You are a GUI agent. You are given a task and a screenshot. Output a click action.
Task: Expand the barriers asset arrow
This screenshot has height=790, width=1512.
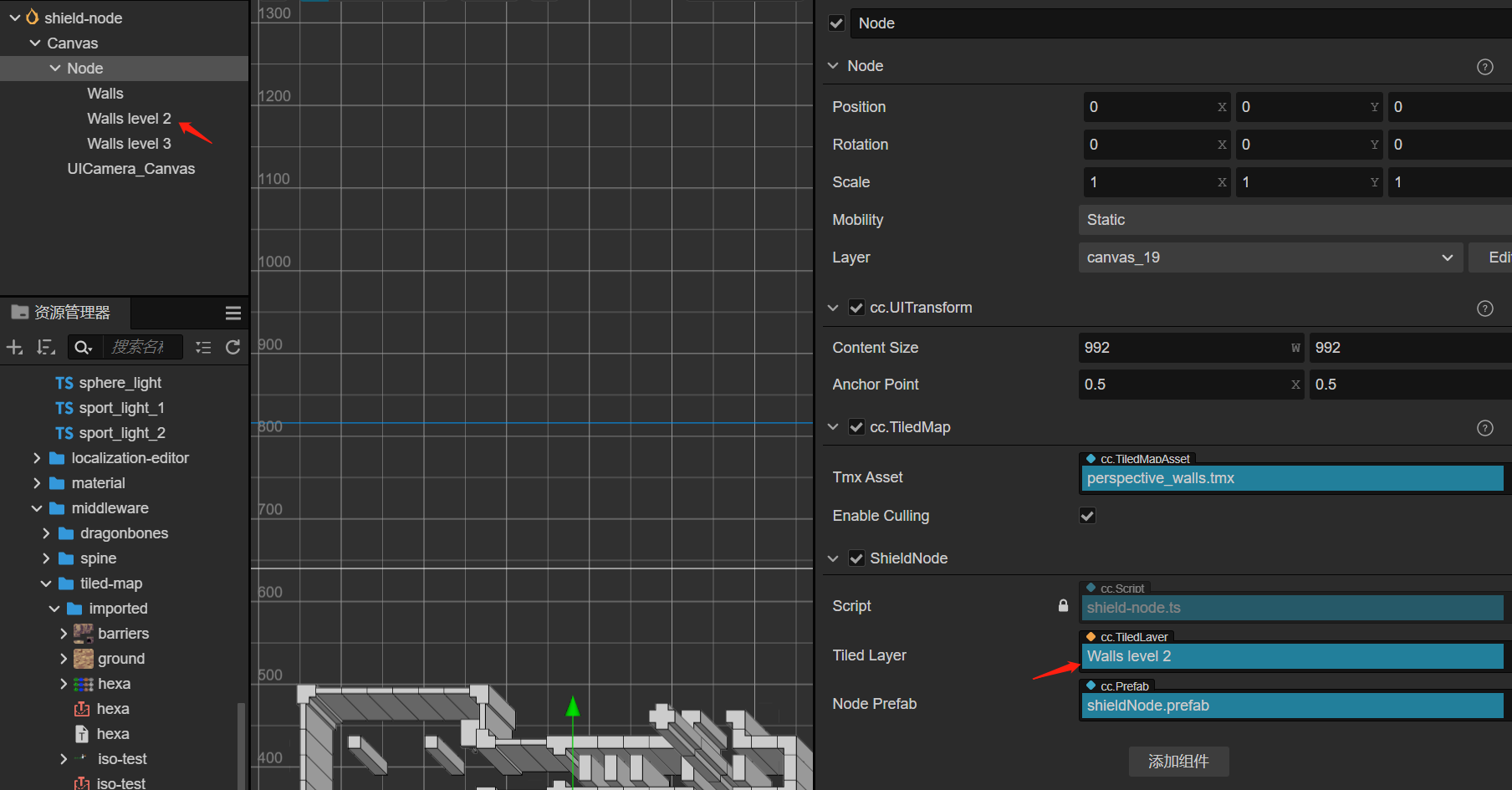click(x=64, y=634)
